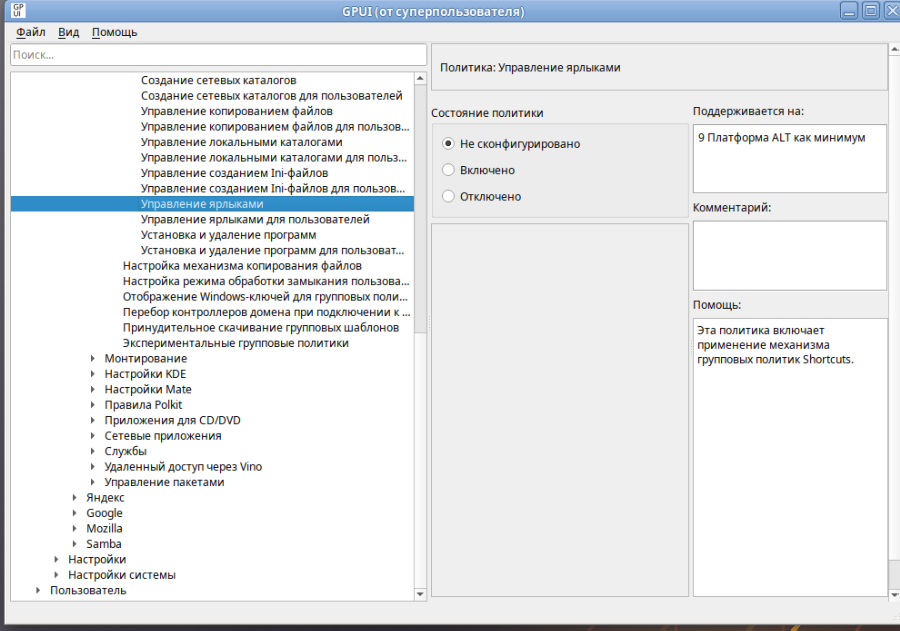Viewport: 900px width, 631px height.
Task: Expand the Настройки системы node
Action: (x=56, y=575)
